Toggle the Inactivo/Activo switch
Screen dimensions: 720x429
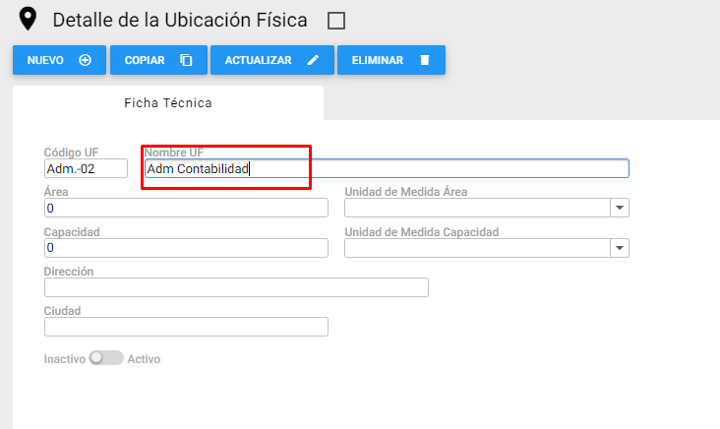[107, 358]
